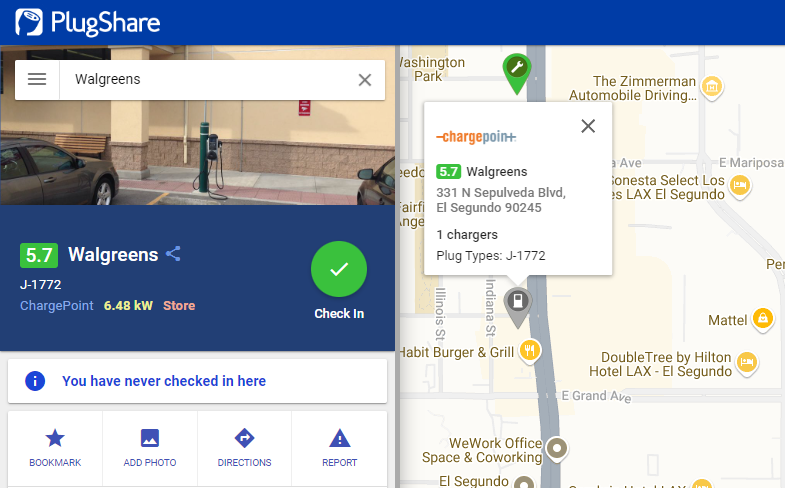Click 'You have never checked in here'
The image size is (785, 488).
[164, 381]
